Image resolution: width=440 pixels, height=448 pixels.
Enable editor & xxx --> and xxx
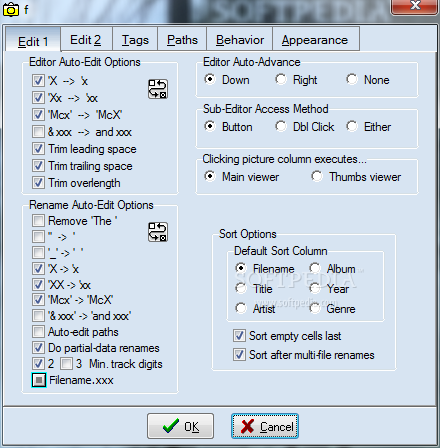pos(38,132)
